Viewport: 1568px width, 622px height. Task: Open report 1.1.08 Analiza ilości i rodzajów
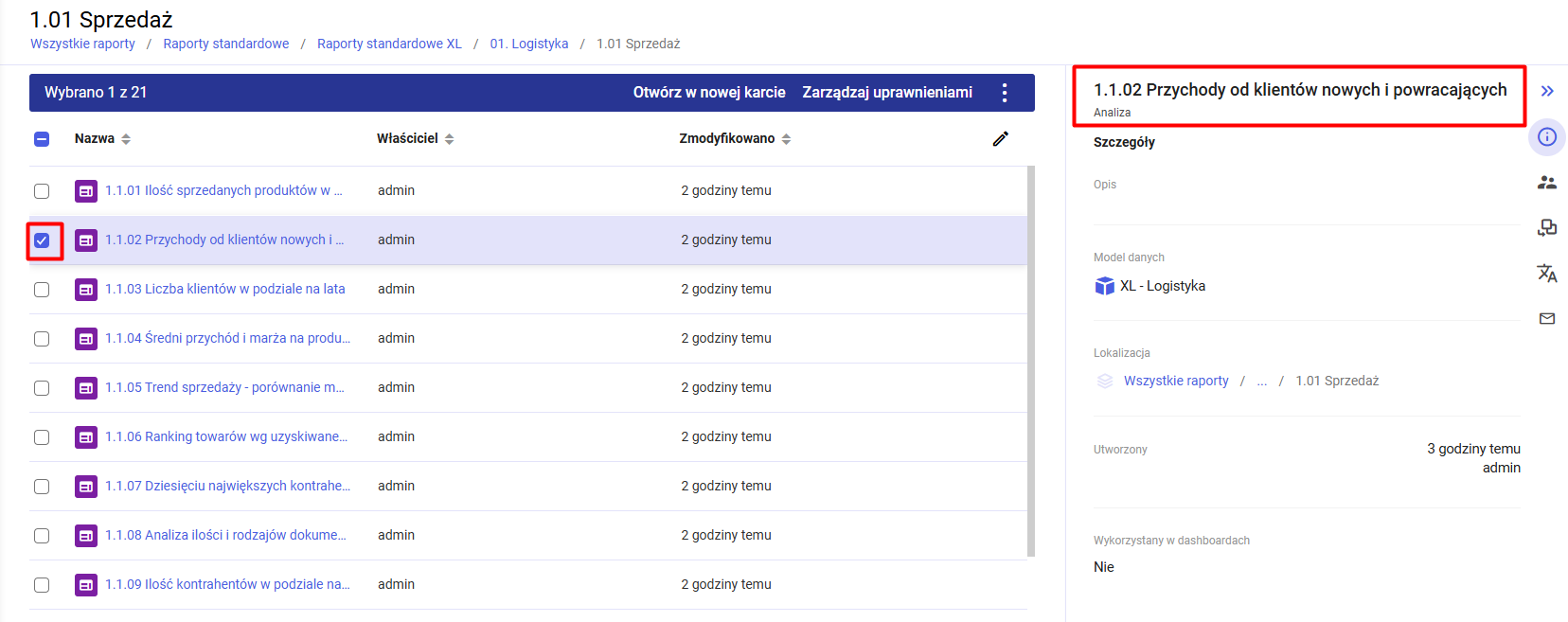click(x=225, y=535)
